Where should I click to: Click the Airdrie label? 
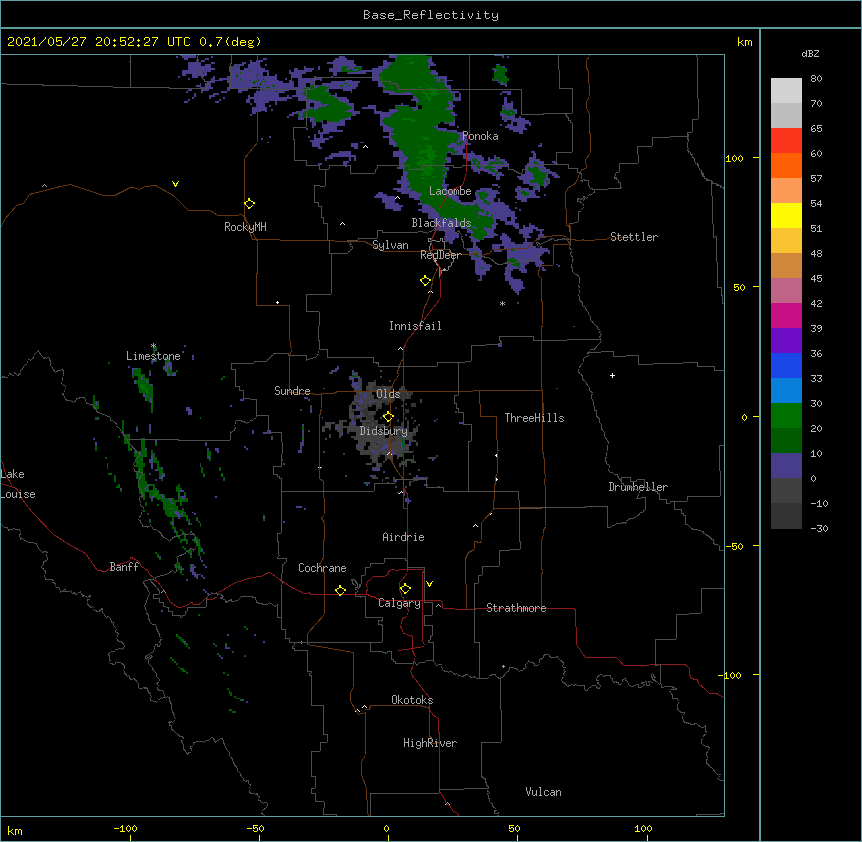[x=403, y=537]
